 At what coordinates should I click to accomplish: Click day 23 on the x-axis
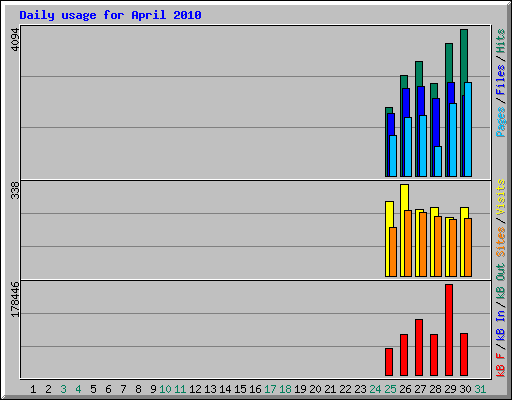click(x=360, y=389)
